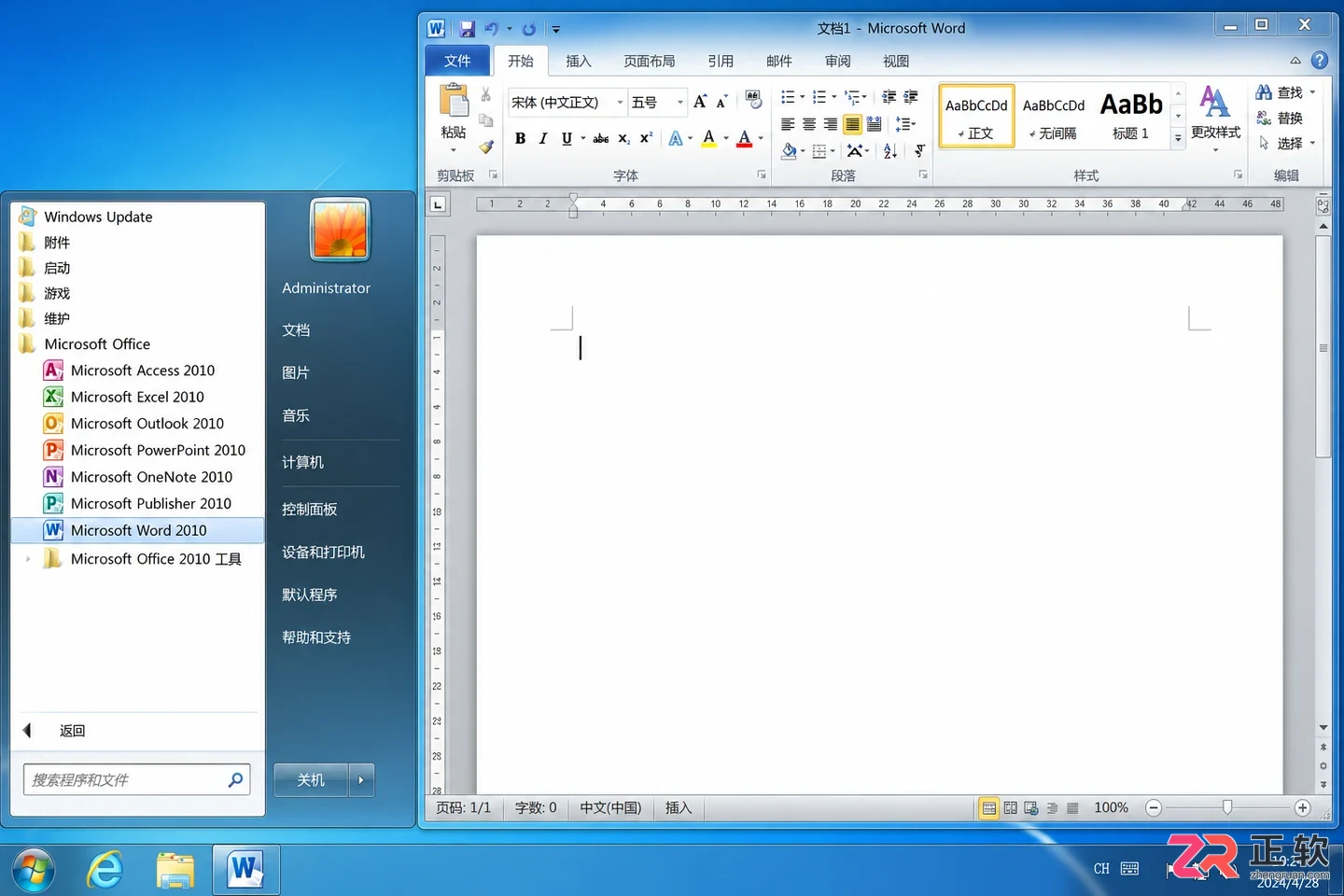The image size is (1344, 896).
Task: Click the Center alignment icon
Action: coord(809,124)
